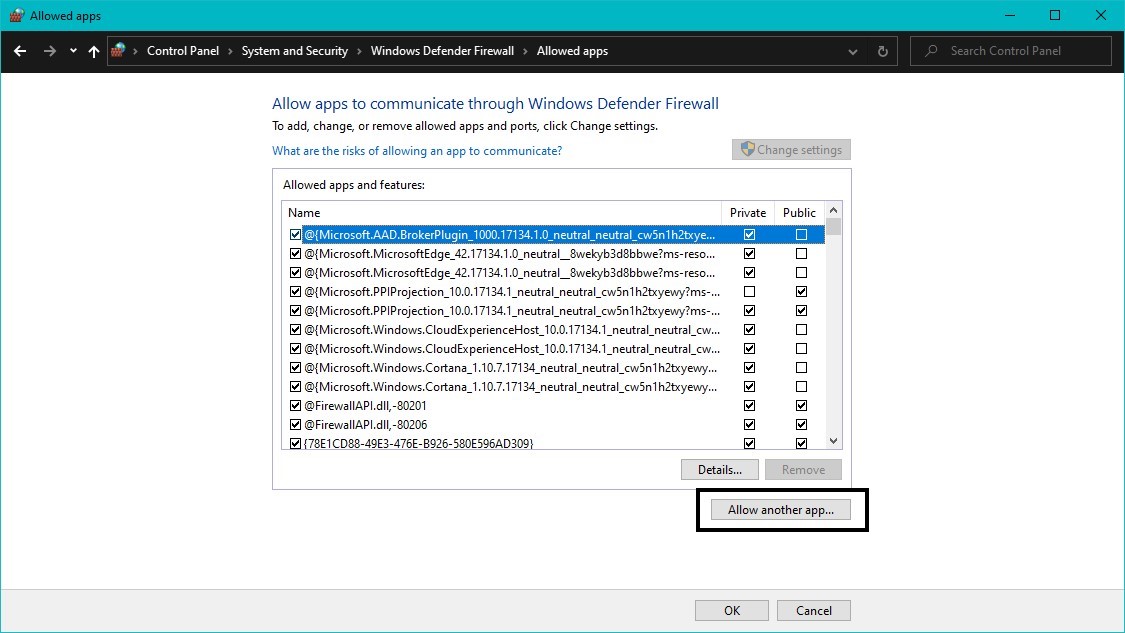1125x633 pixels.
Task: Expand the chevron after System and Security
Action: pyautogui.click(x=359, y=51)
